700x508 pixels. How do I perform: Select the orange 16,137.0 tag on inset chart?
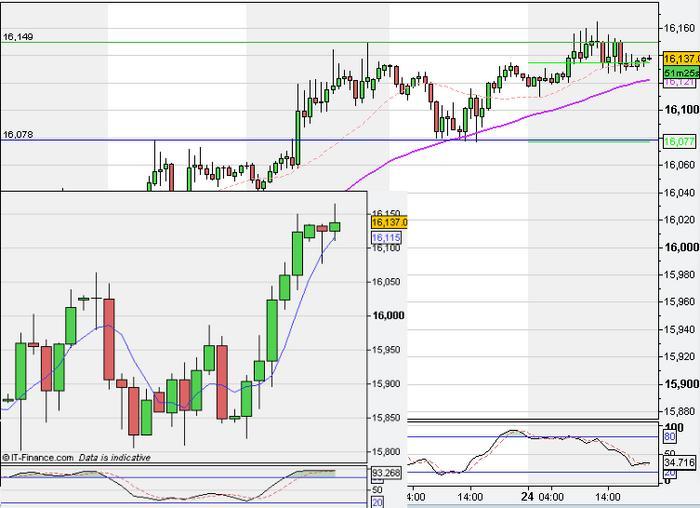click(x=389, y=222)
